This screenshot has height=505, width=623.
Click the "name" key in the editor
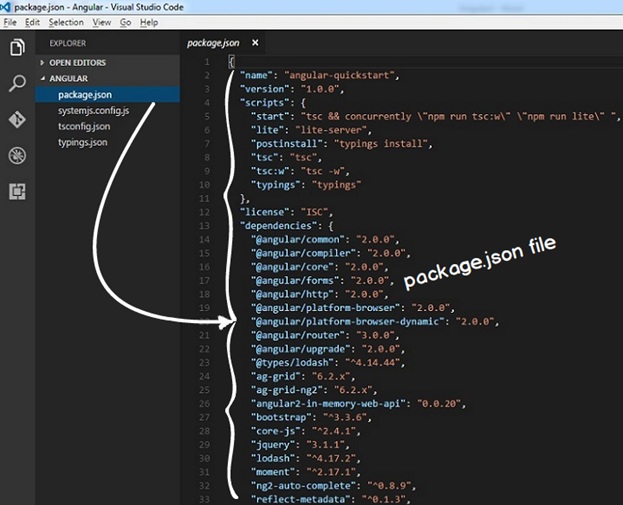(x=257, y=75)
